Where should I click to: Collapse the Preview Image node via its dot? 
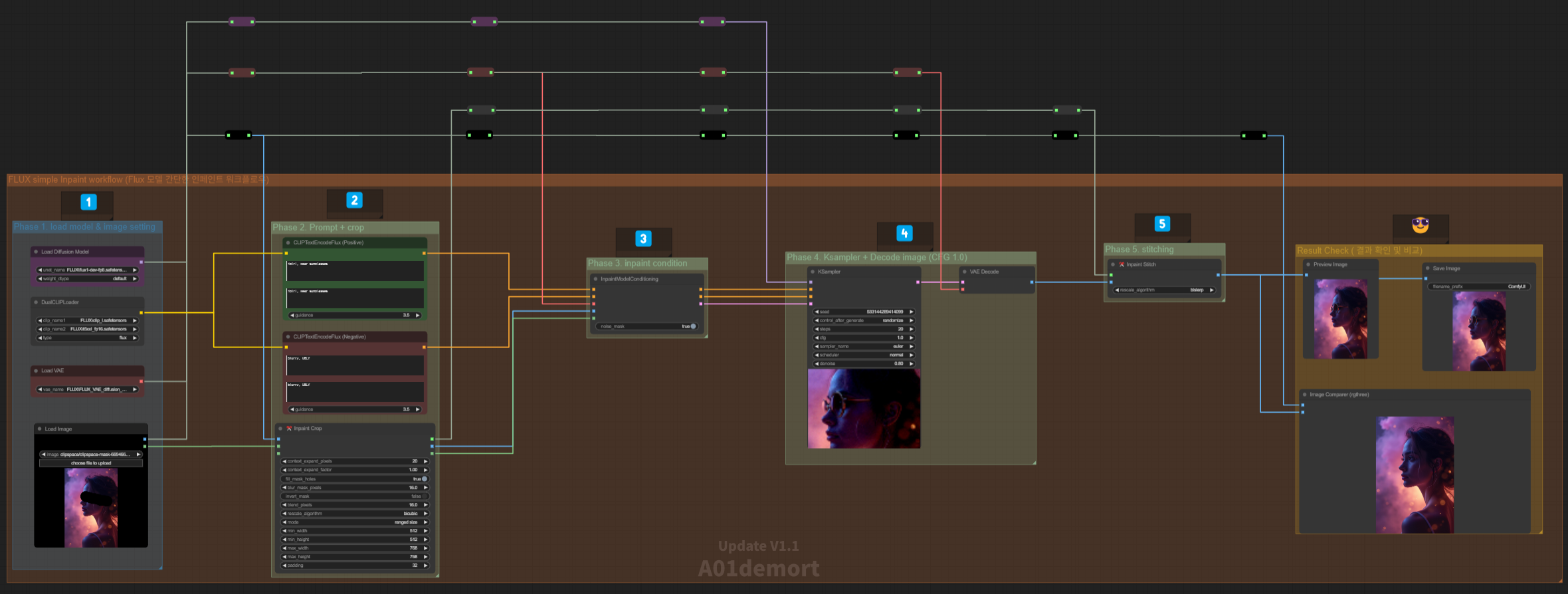(x=1308, y=264)
